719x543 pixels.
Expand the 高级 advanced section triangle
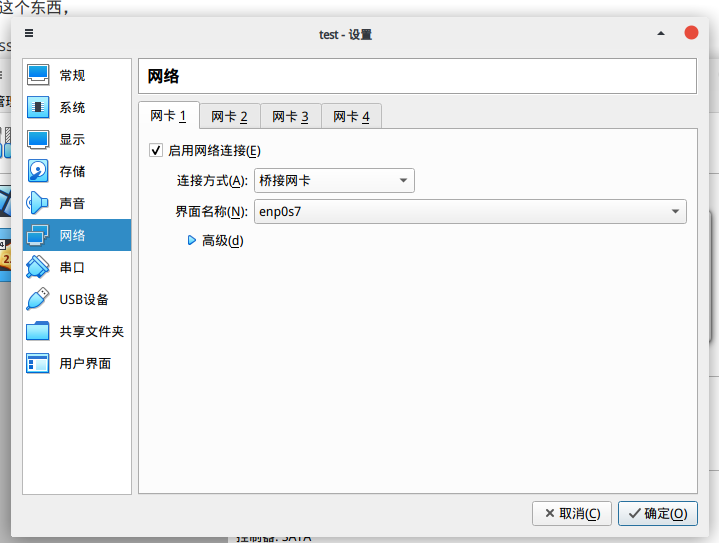(x=192, y=241)
